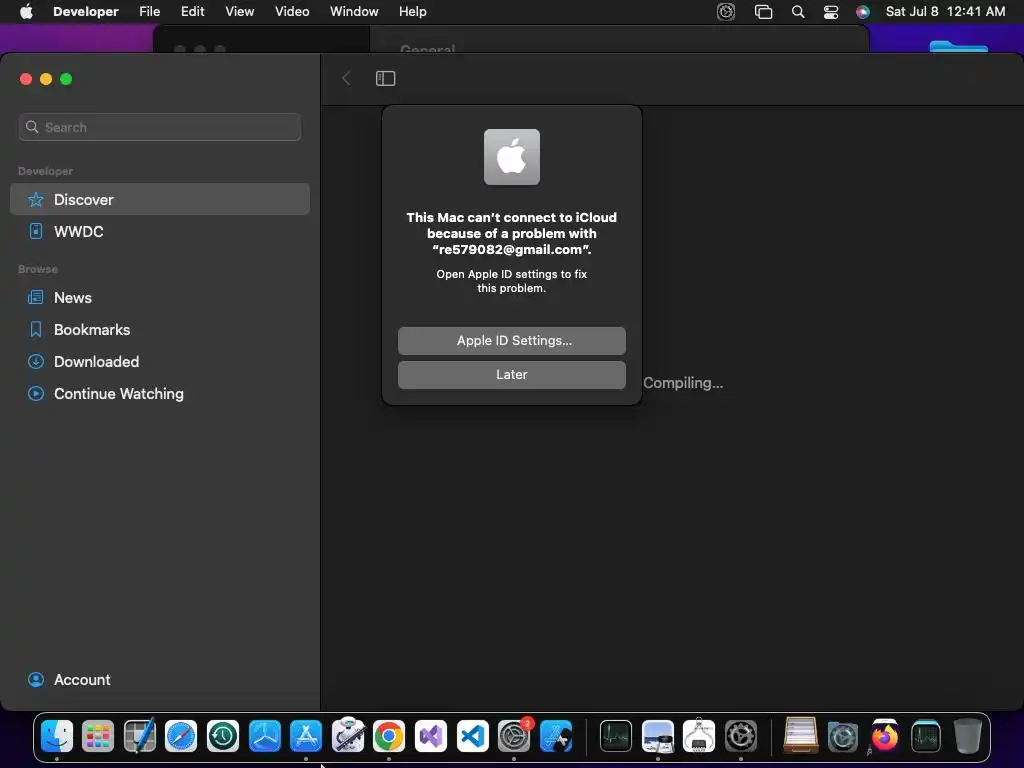Launch Automator from the Dock
1024x768 pixels.
[x=347, y=736]
